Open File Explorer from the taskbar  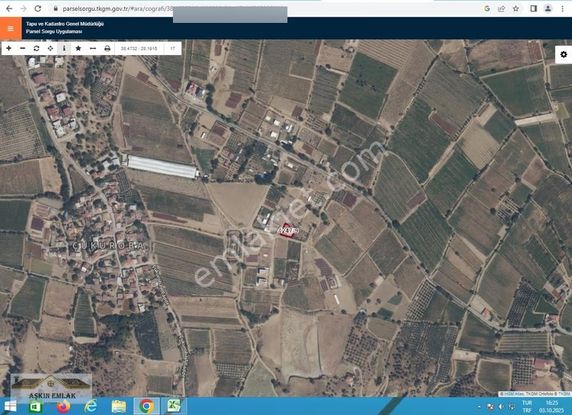click(119, 406)
